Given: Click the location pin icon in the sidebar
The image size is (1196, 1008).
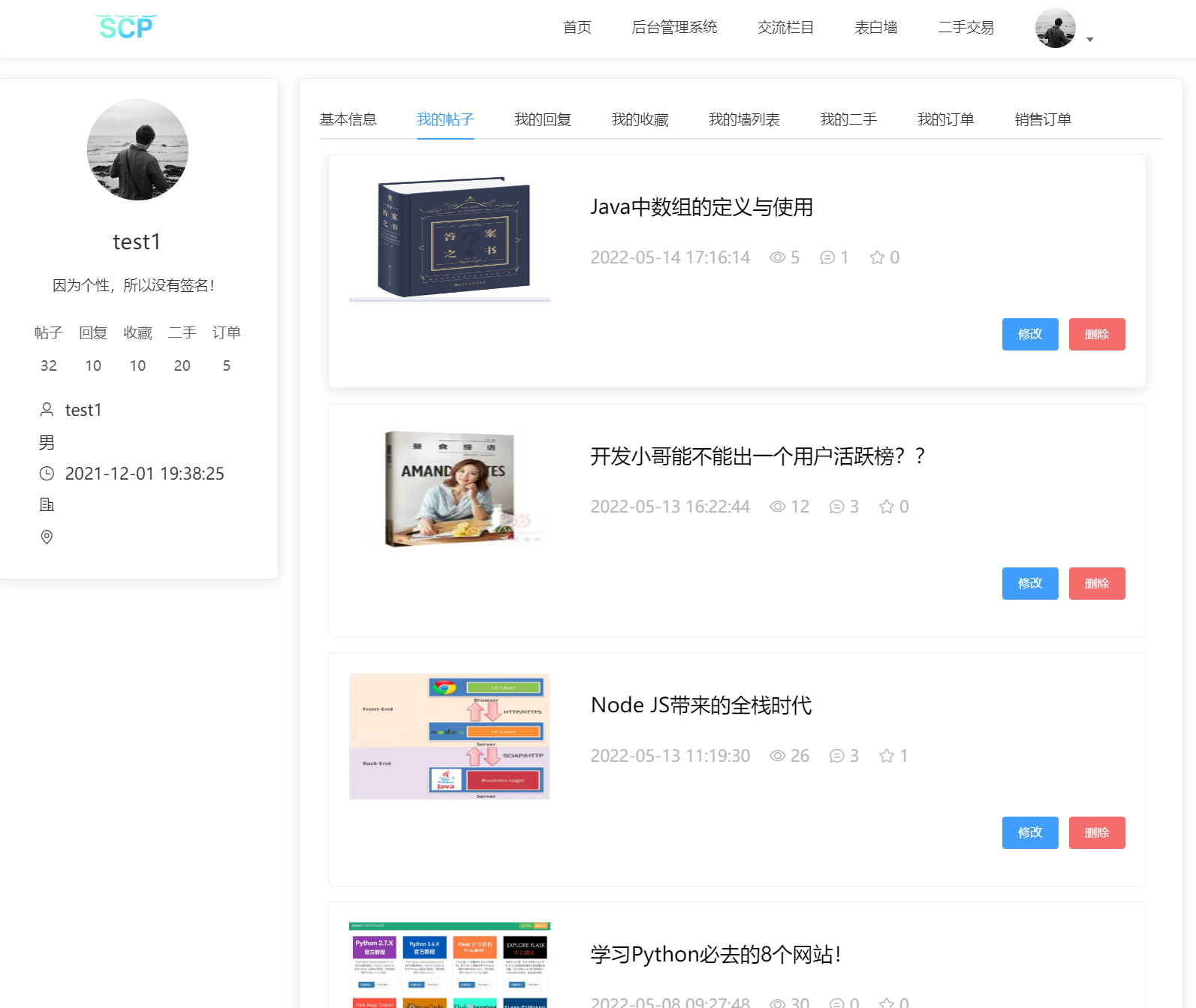Looking at the screenshot, I should tap(47, 537).
